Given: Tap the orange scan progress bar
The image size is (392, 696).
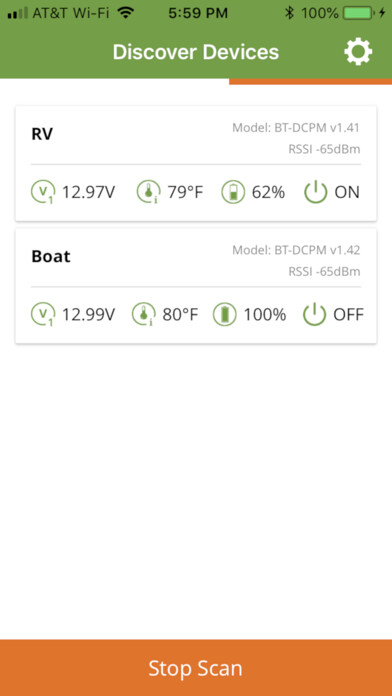Looking at the screenshot, I should pyautogui.click(x=310, y=81).
